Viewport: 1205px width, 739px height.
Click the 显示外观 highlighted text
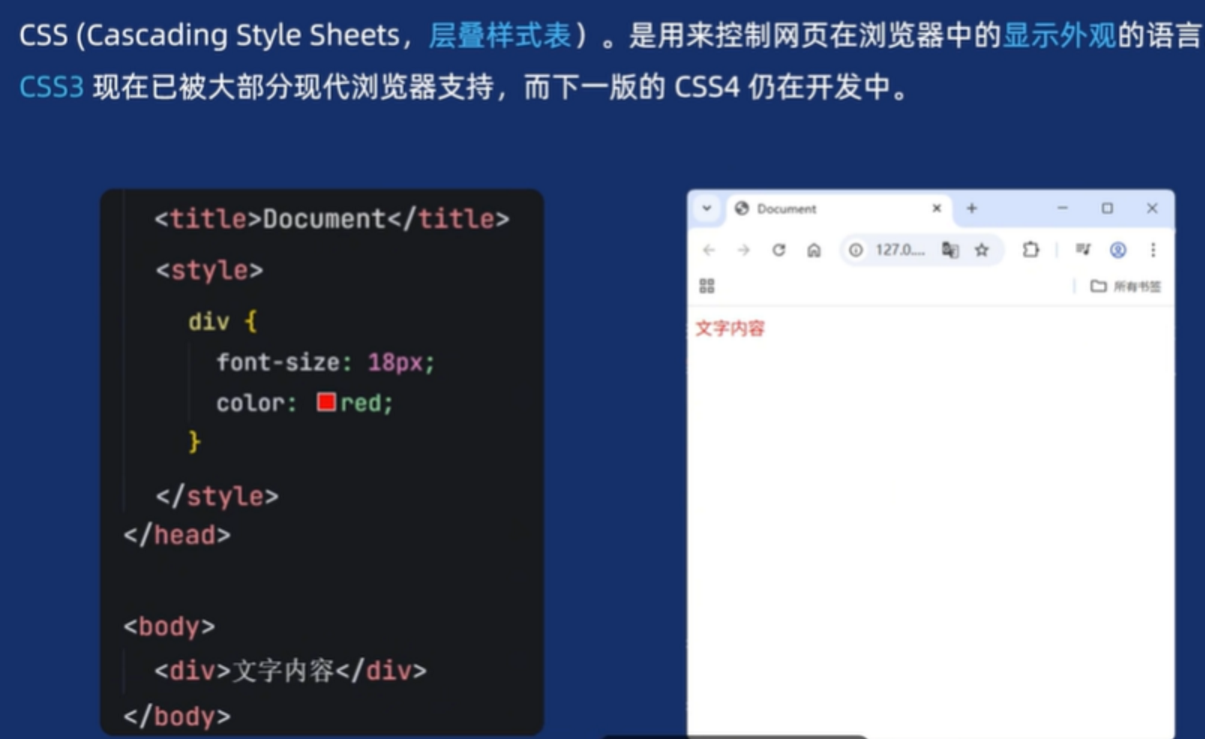point(1059,37)
